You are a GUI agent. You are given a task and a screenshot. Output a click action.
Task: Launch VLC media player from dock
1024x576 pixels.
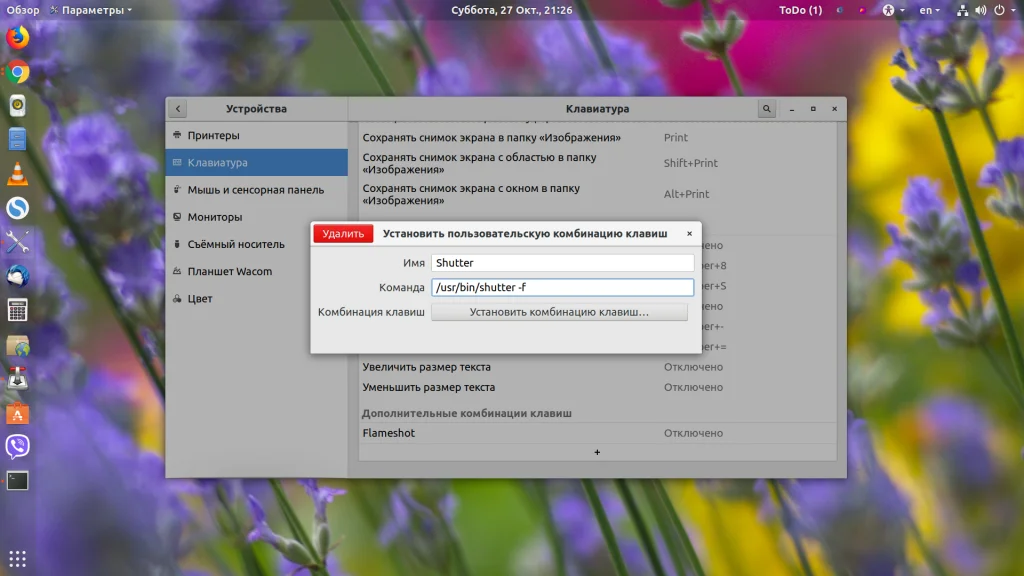[18, 174]
